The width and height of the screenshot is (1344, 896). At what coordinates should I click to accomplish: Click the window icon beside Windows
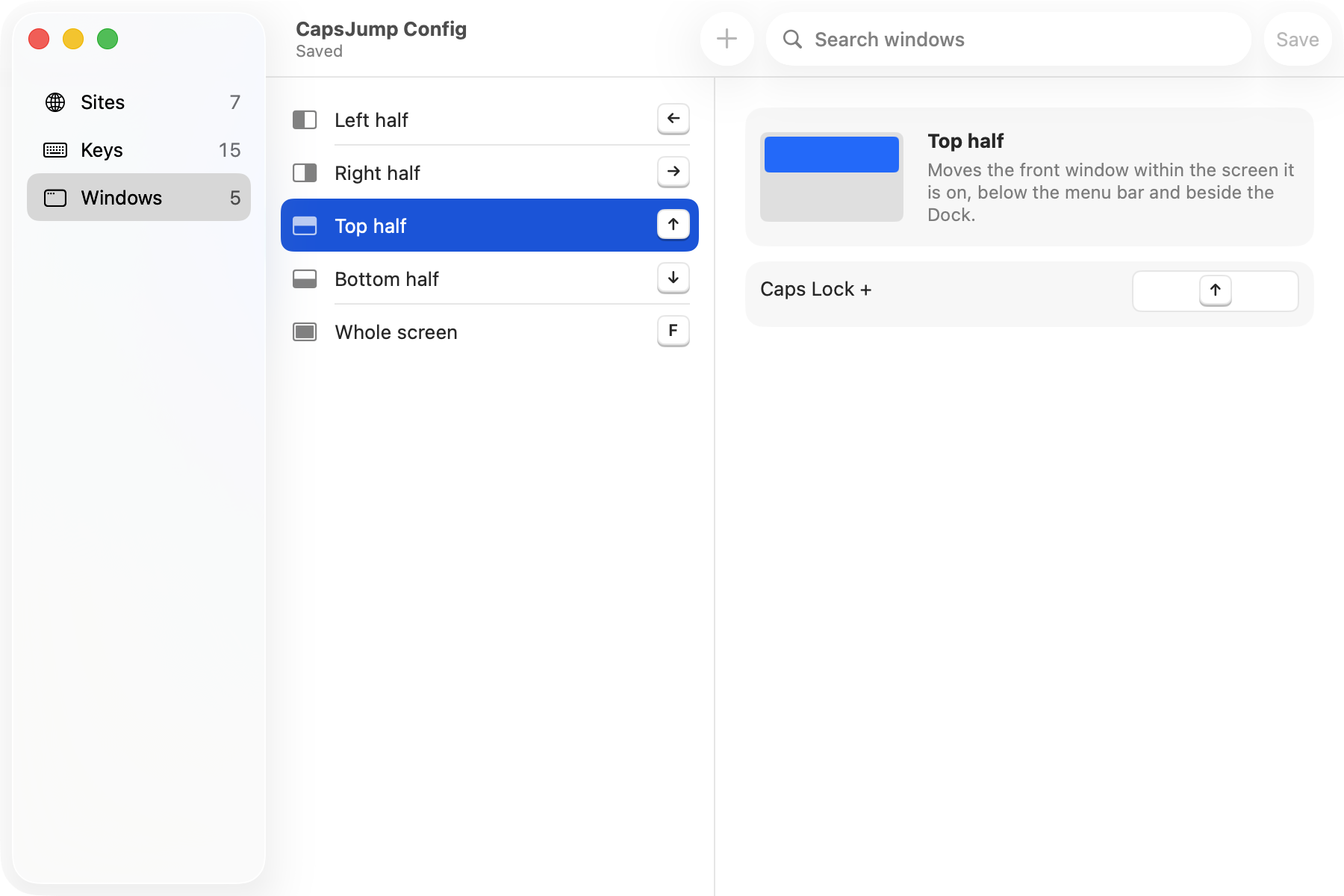coord(55,198)
